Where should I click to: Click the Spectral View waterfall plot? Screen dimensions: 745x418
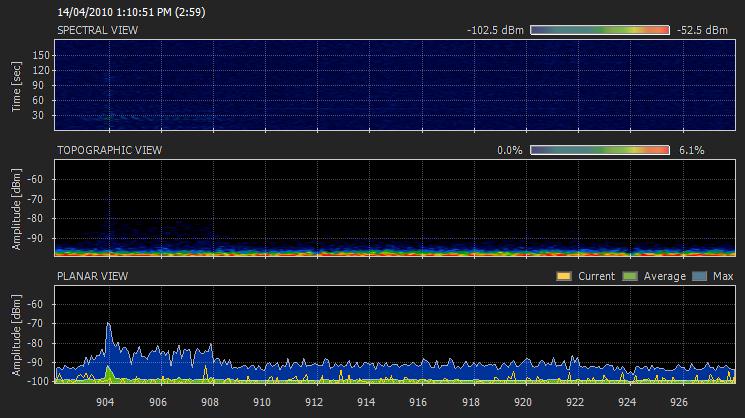395,85
